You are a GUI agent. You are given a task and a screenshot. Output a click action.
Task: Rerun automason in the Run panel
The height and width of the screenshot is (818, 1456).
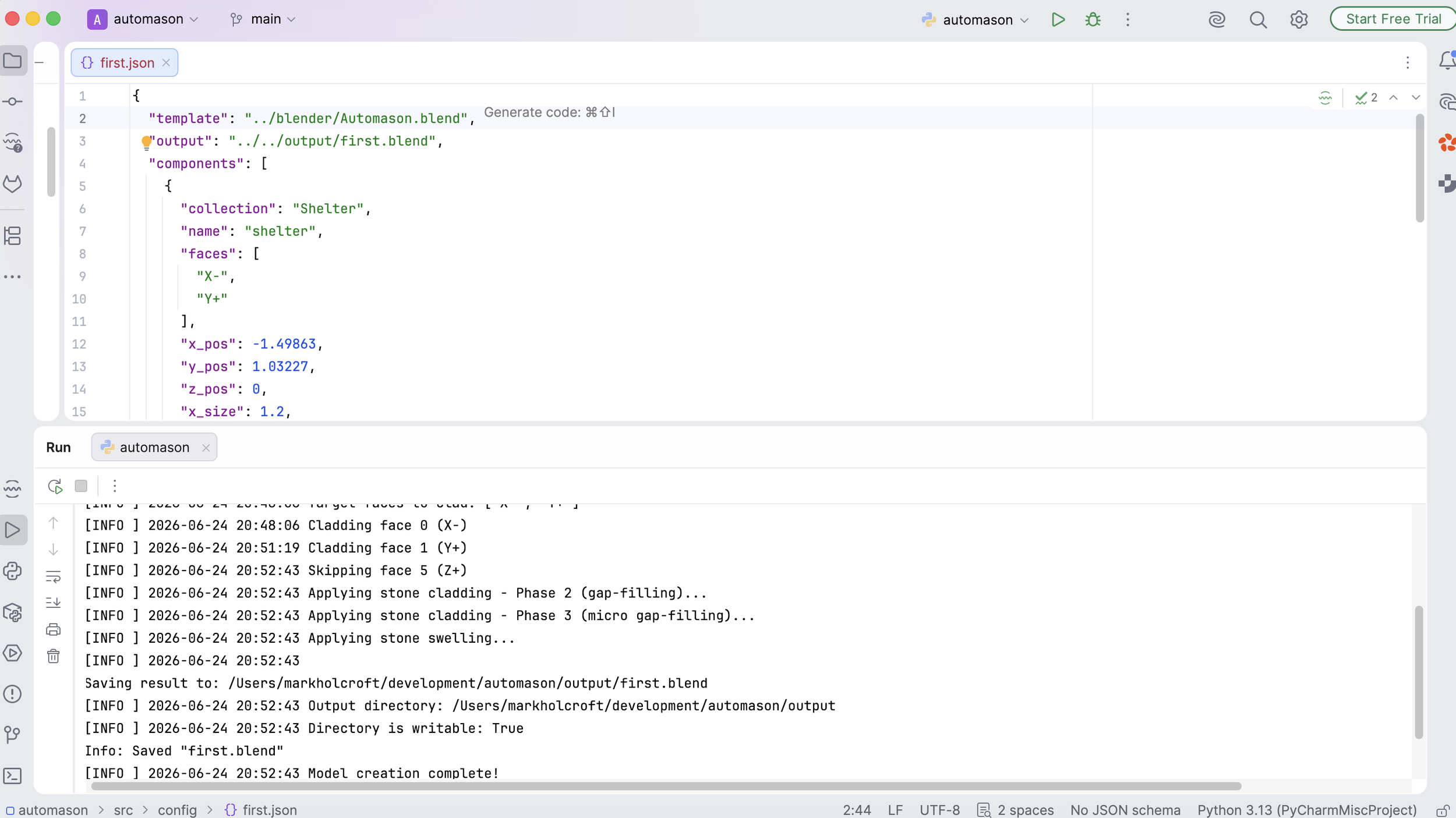tap(55, 486)
